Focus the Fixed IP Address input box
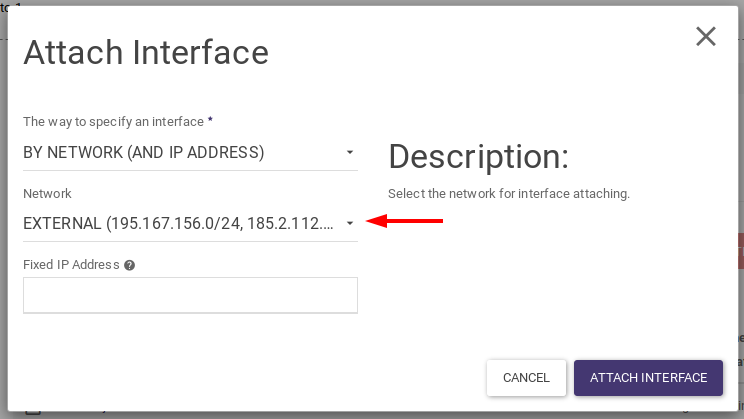744x419 pixels. (x=190, y=295)
